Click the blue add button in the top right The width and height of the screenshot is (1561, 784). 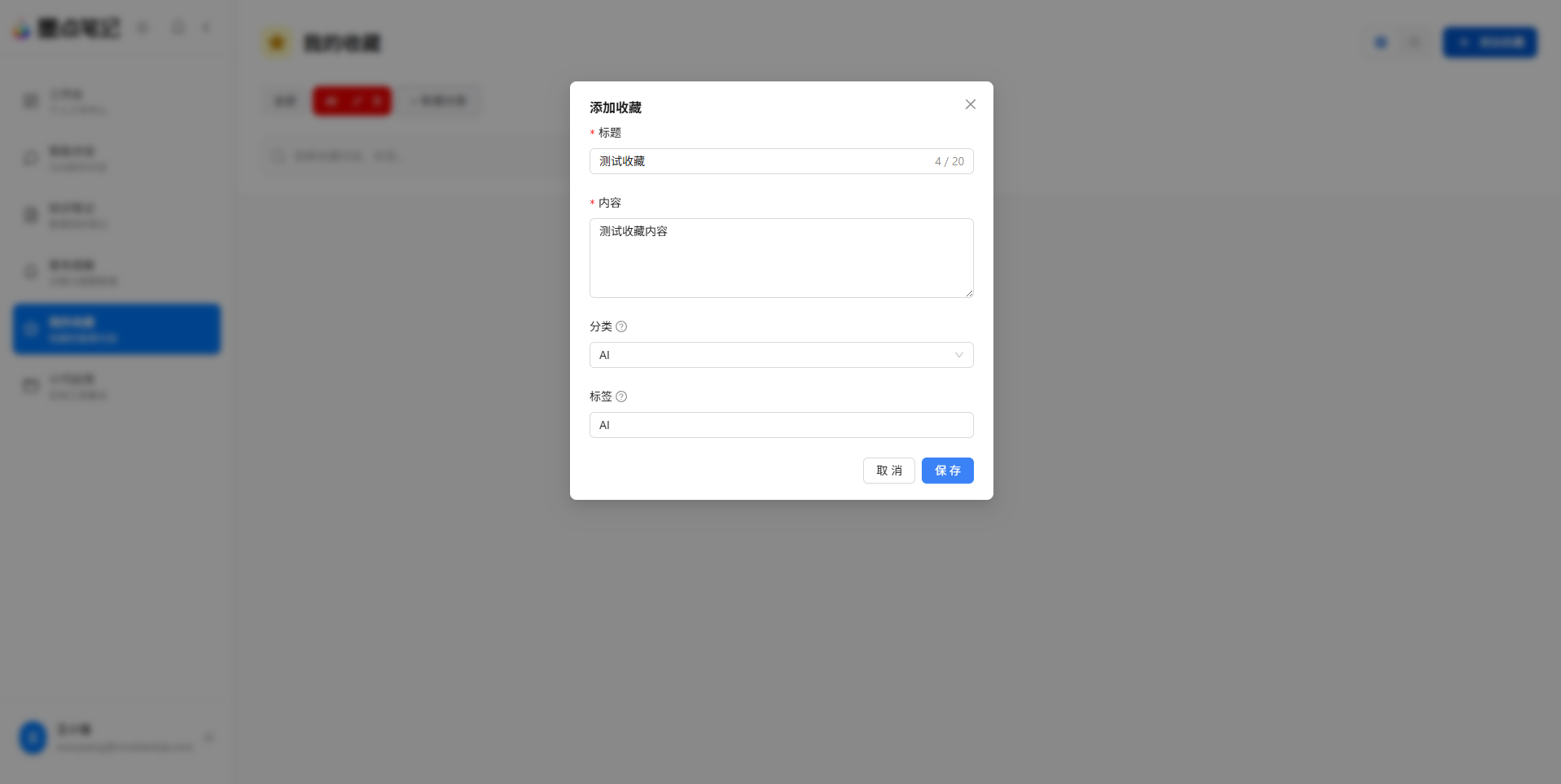coord(1489,42)
